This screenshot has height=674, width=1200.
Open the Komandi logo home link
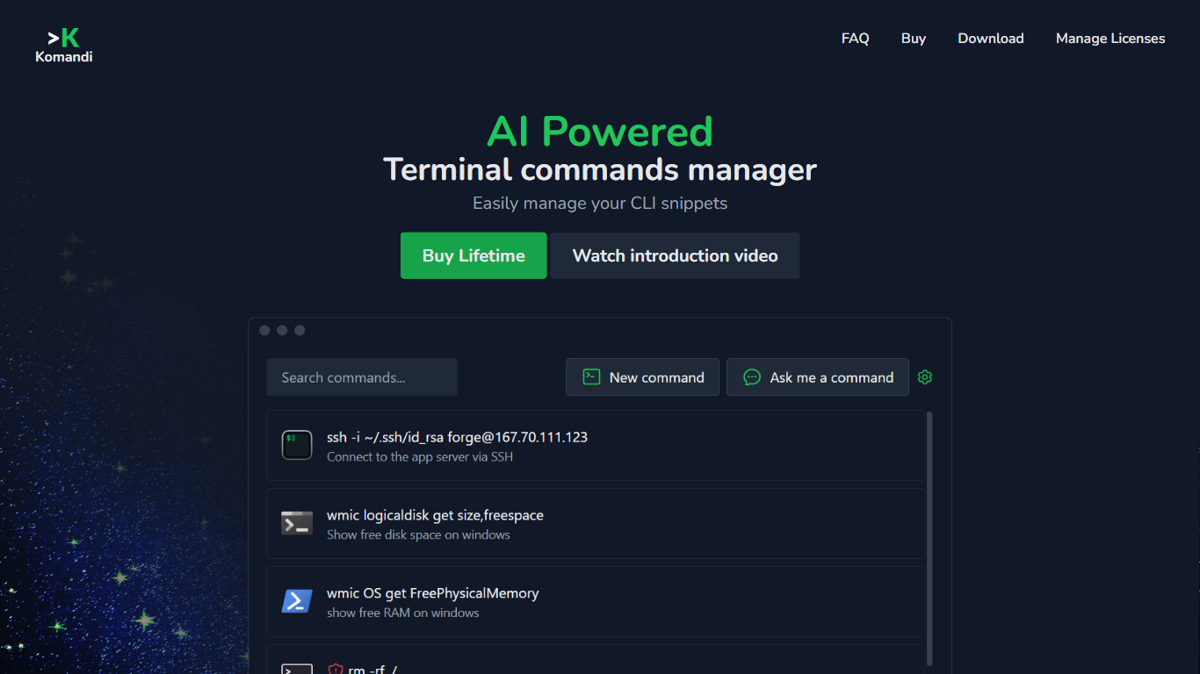[x=64, y=46]
